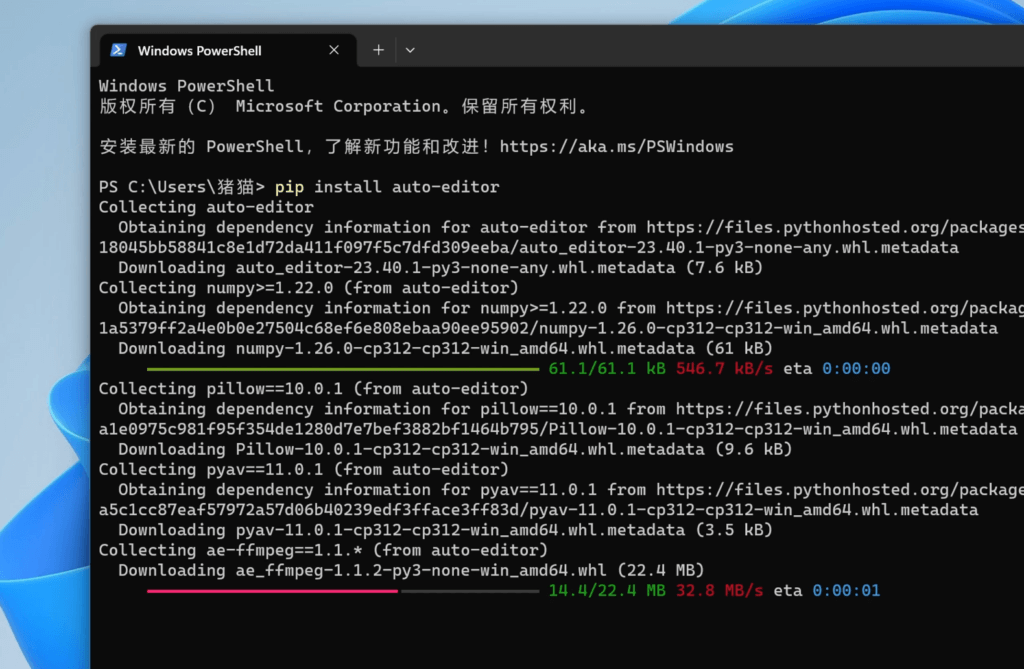Open the aka.ms/PSWindows link

pos(616,147)
